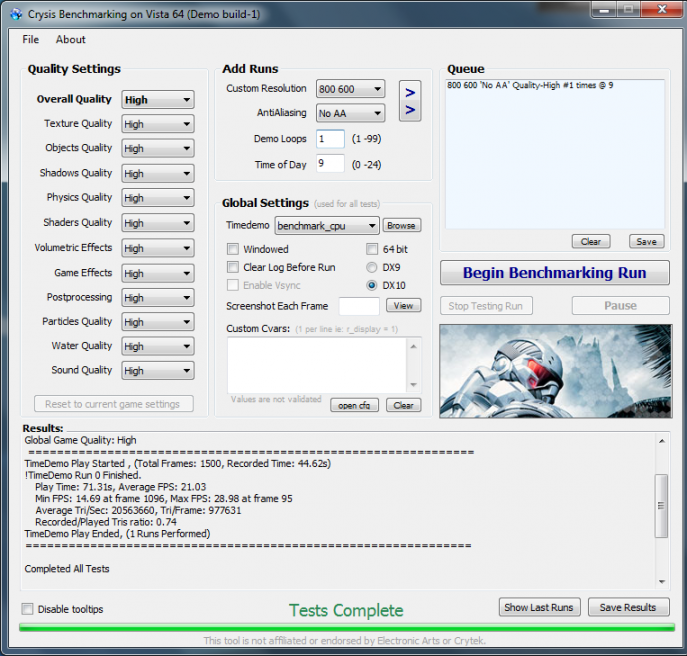The width and height of the screenshot is (687, 656).
Task: Enable the 64 bit checkbox
Action: click(x=372, y=249)
